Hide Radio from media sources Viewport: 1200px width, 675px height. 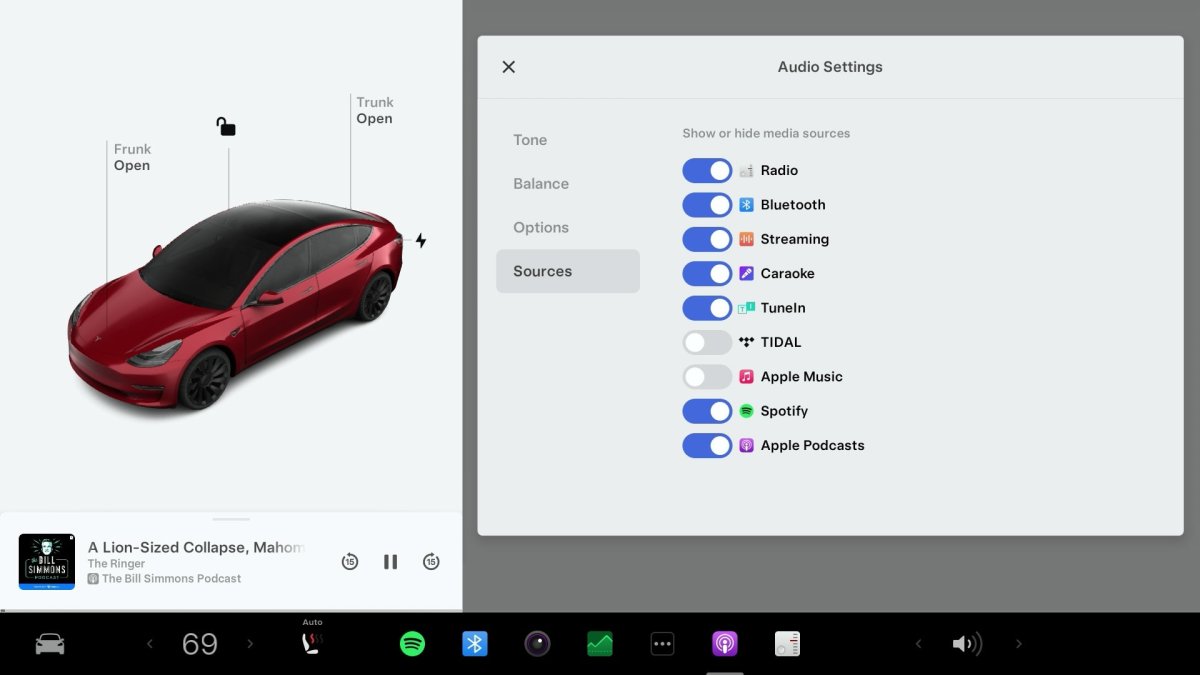707,171
